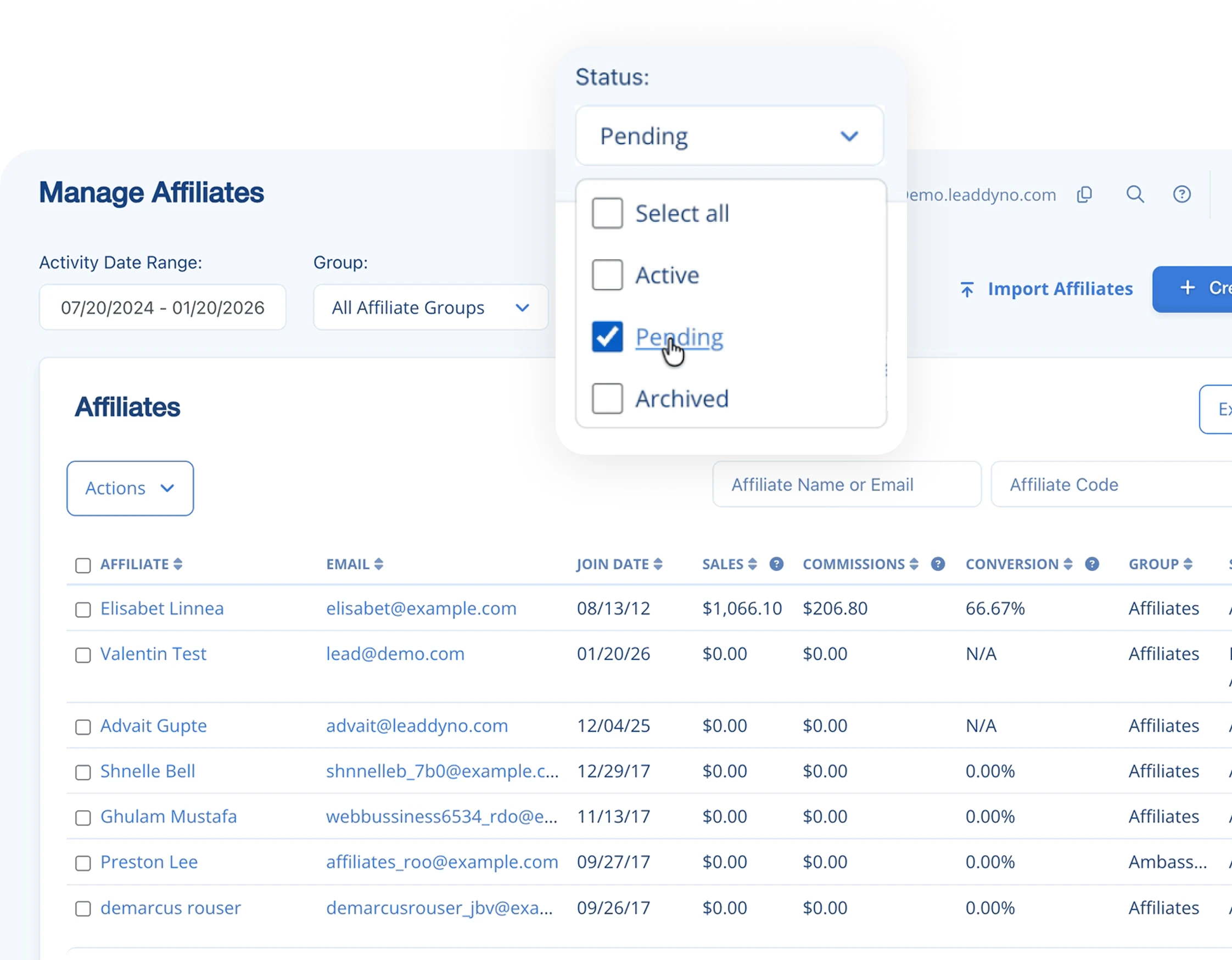Image resolution: width=1232 pixels, height=960 pixels.
Task: Open Ghulam Mustafa affiliate profile
Action: 169,817
